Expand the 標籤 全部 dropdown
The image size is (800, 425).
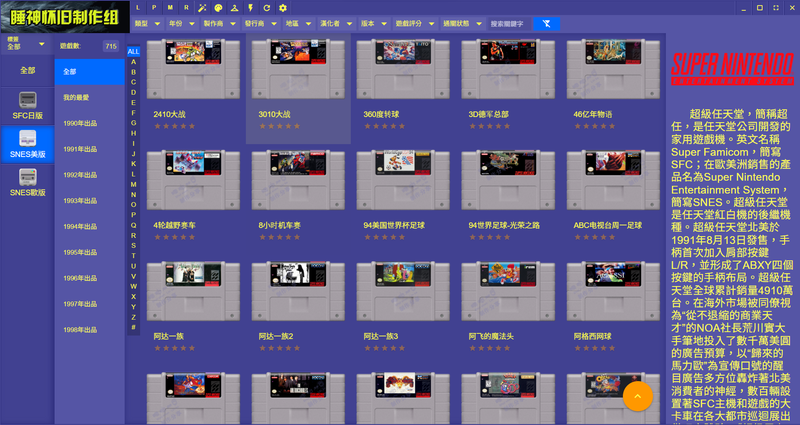(x=26, y=43)
